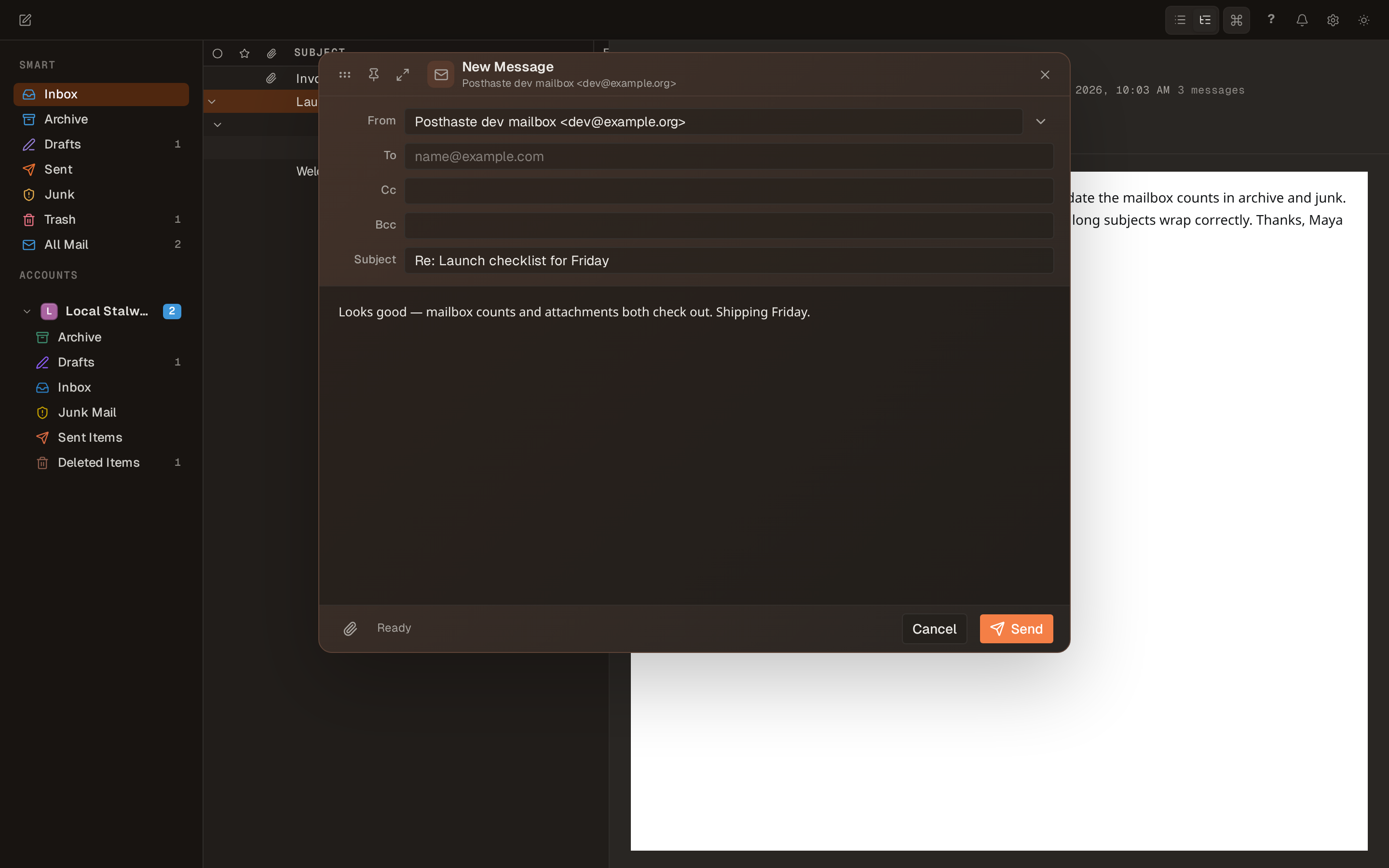Click the To recipient field
Image resolution: width=1389 pixels, height=868 pixels.
(x=729, y=156)
